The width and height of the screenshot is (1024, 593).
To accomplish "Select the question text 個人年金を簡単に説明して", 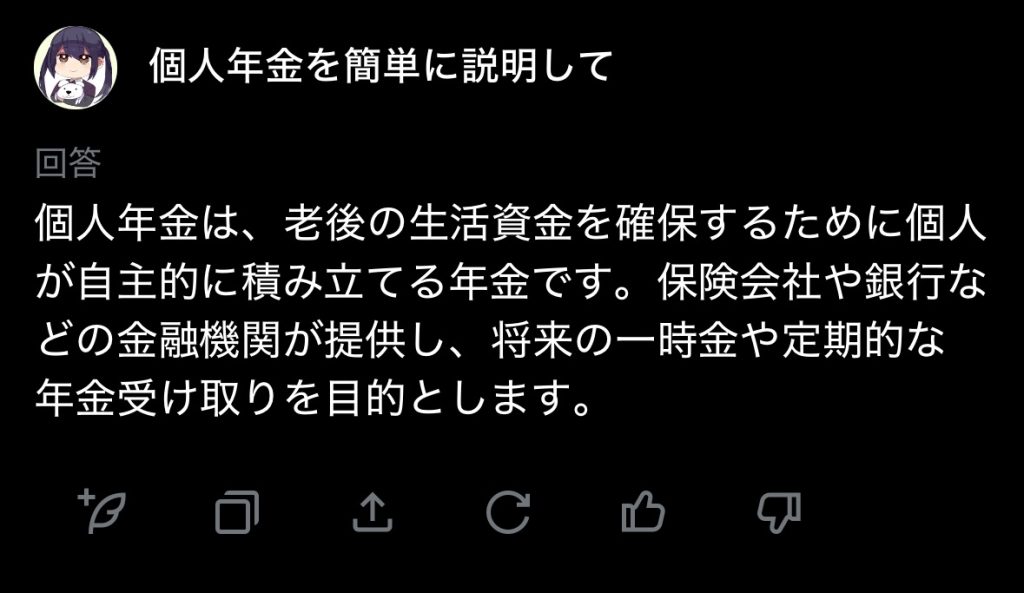I will coord(381,66).
